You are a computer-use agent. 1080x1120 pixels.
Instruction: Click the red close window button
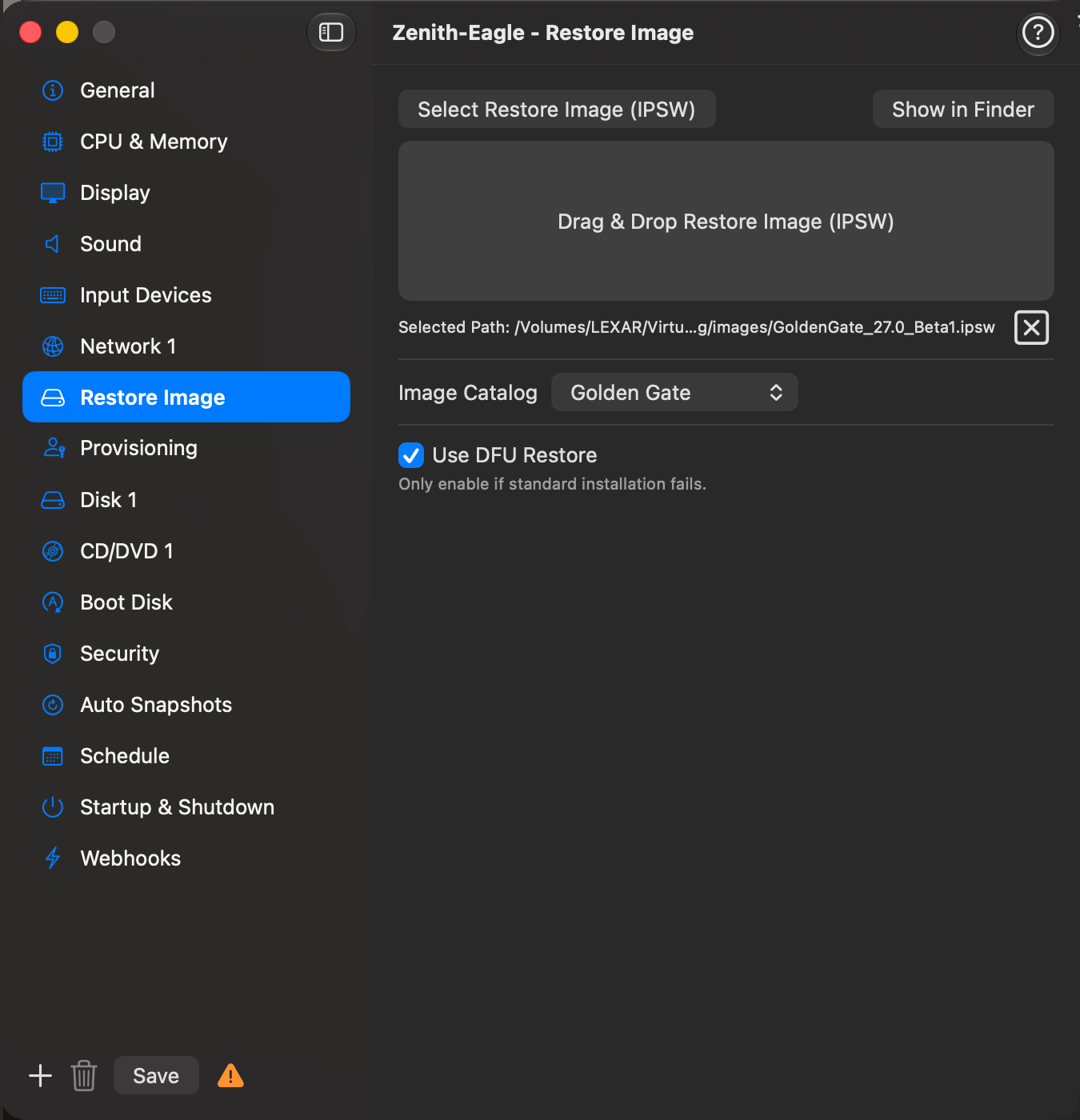(30, 32)
